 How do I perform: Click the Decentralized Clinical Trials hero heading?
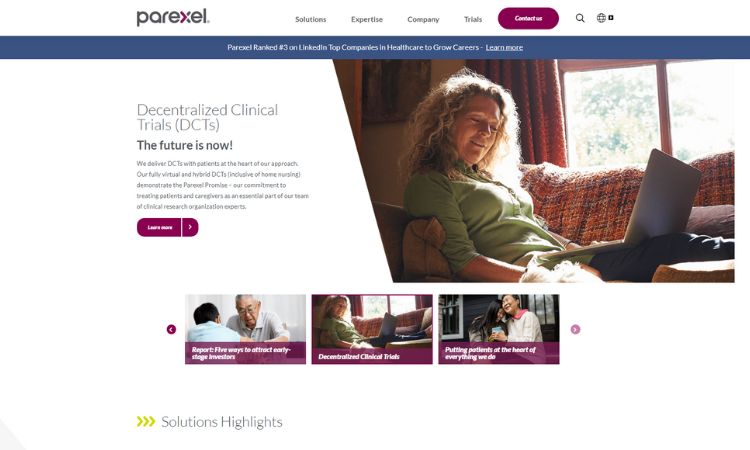[207, 117]
